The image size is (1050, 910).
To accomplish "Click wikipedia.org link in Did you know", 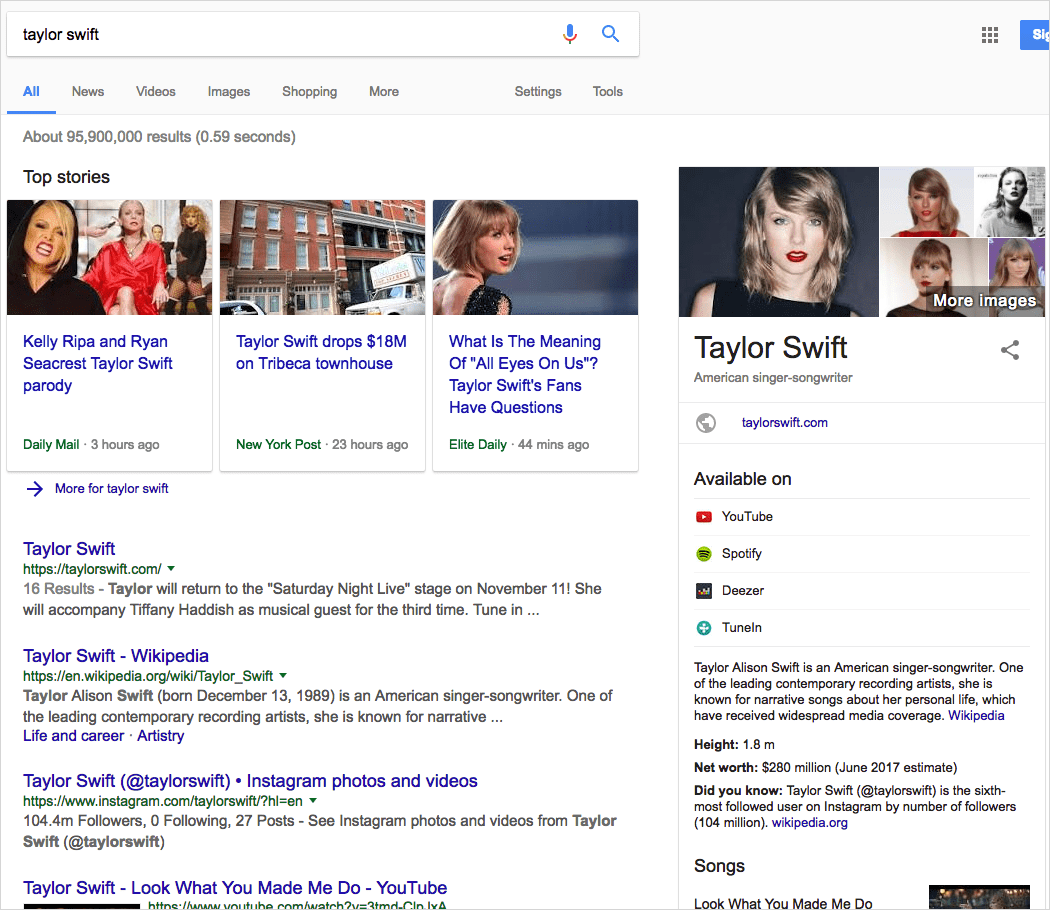I will (810, 823).
